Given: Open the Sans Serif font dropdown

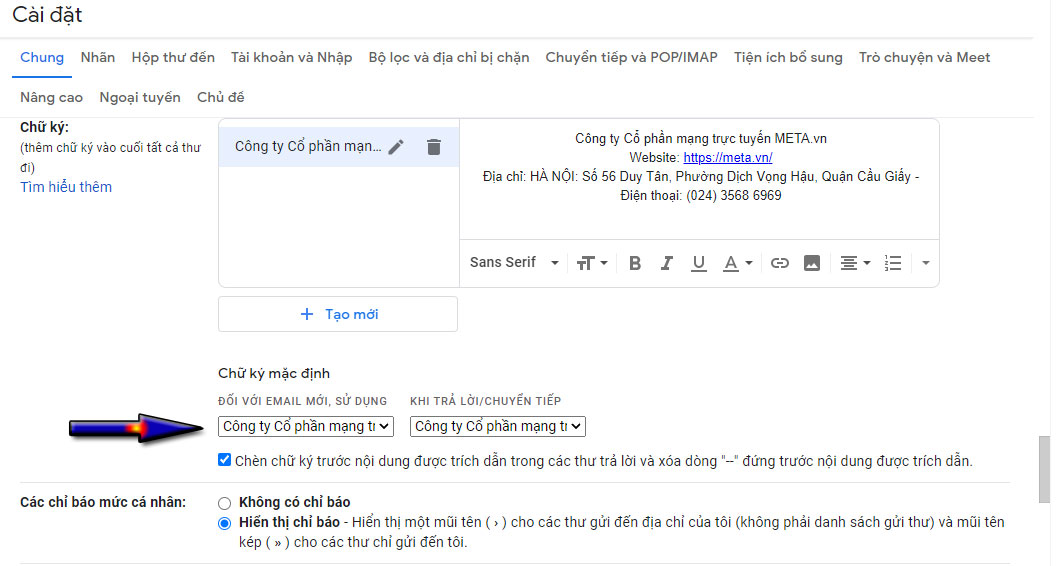Looking at the screenshot, I should coord(515,262).
